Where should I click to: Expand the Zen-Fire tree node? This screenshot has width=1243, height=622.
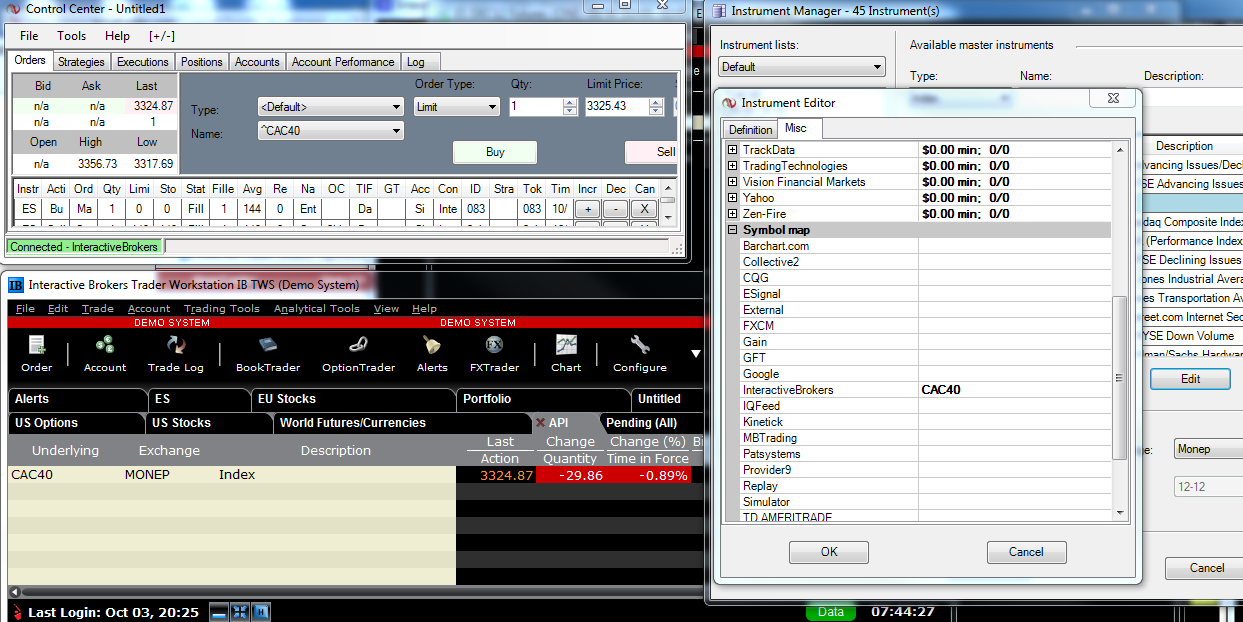tap(733, 214)
